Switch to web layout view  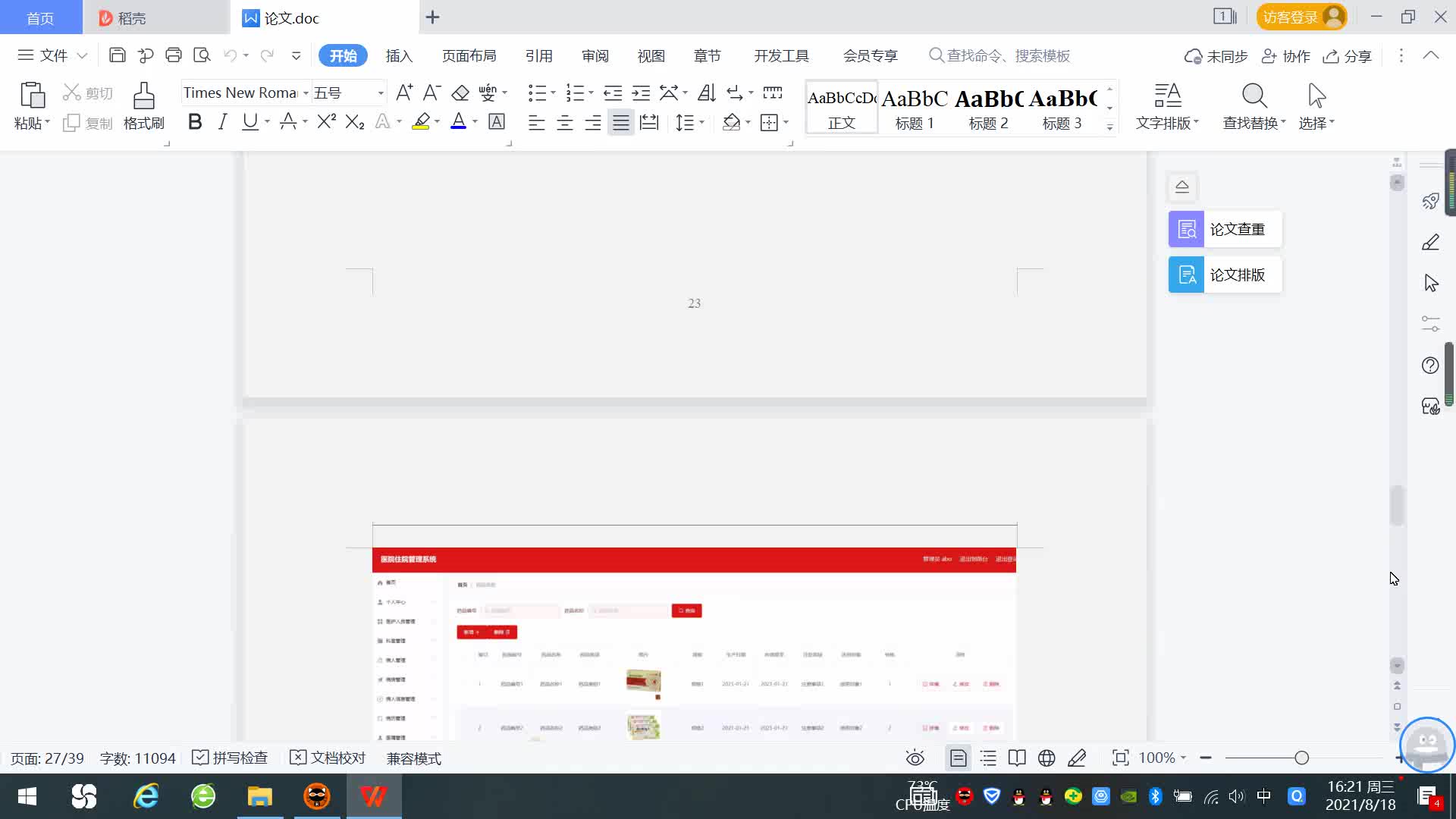click(1046, 758)
